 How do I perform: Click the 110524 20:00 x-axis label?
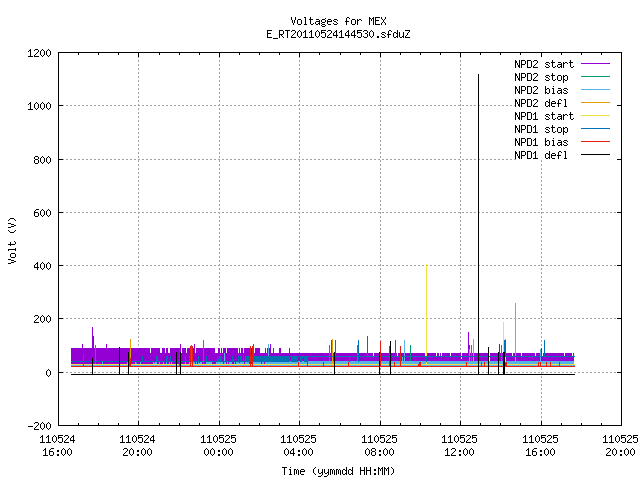point(138,446)
